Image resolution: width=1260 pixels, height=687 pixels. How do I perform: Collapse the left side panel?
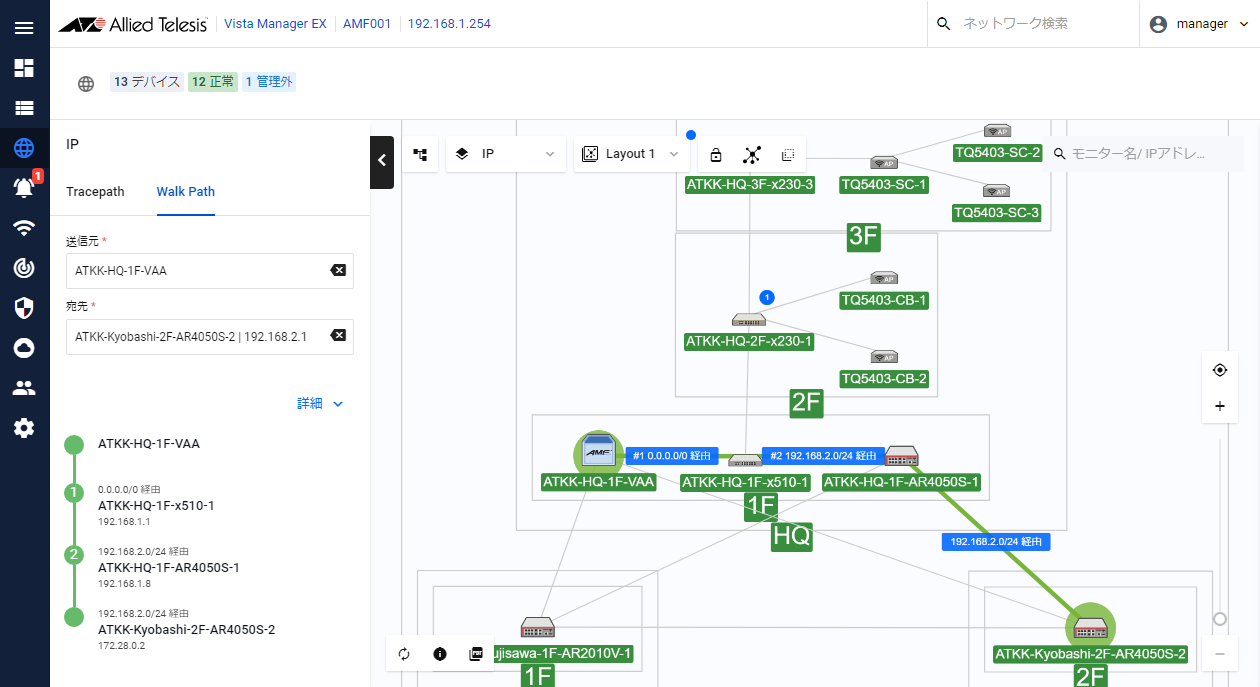pyautogui.click(x=382, y=160)
